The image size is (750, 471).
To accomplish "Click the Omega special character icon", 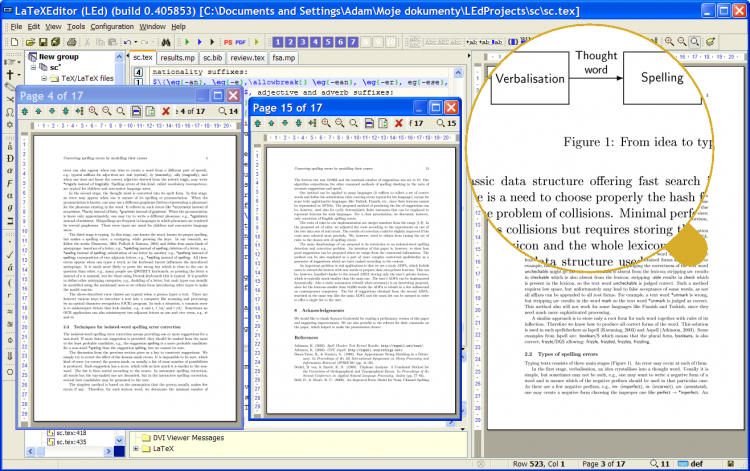I will pyautogui.click(x=10, y=112).
